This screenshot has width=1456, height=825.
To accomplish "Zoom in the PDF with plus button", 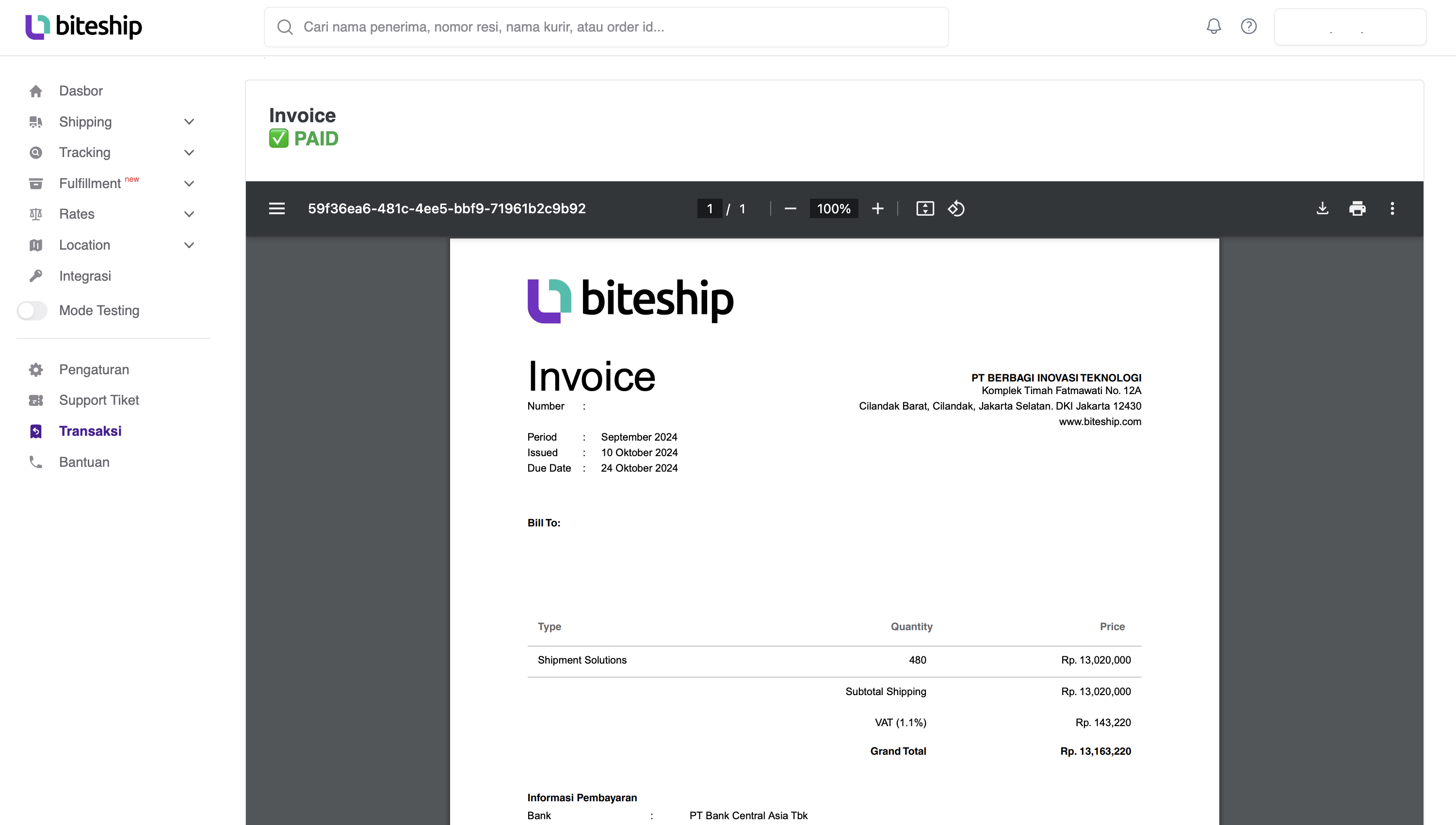I will pos(878,208).
